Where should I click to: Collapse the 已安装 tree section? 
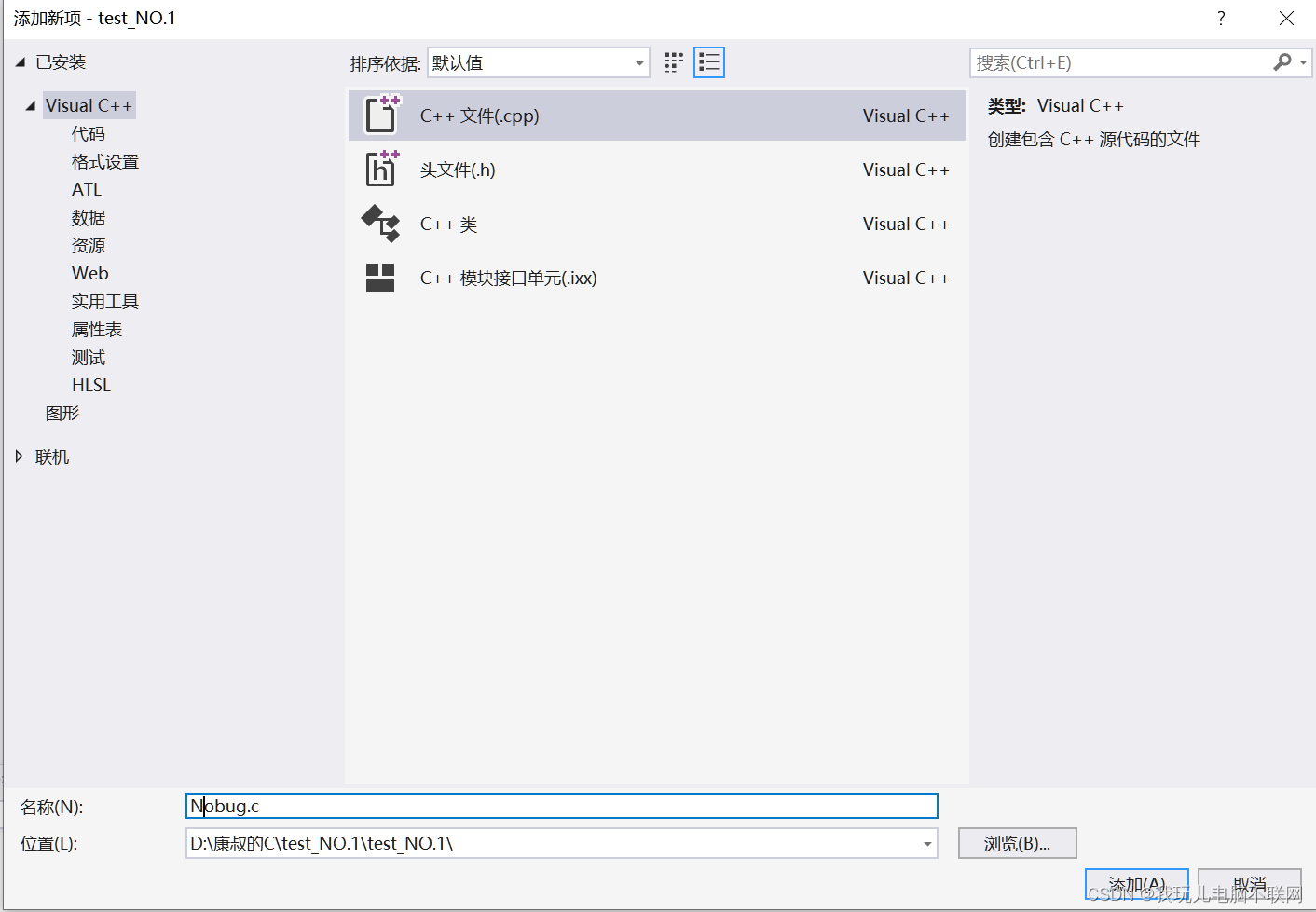coord(21,62)
